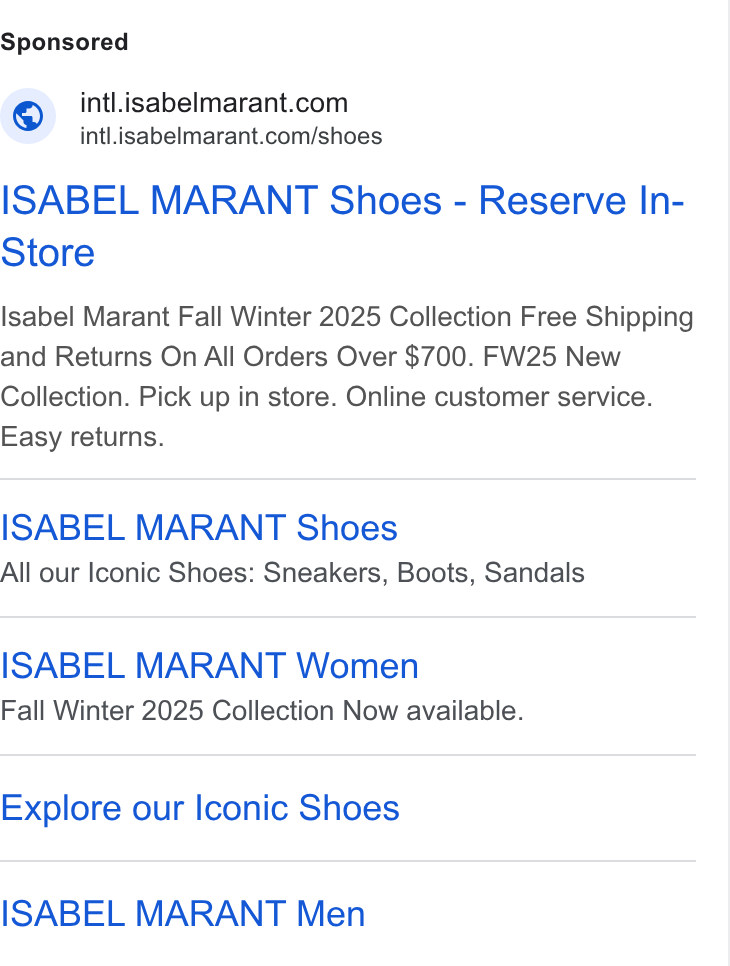Click the 'Sneakers, Boots, Sandals' sitelink description
Viewport: 730px width, 966px height.
[x=424, y=573]
